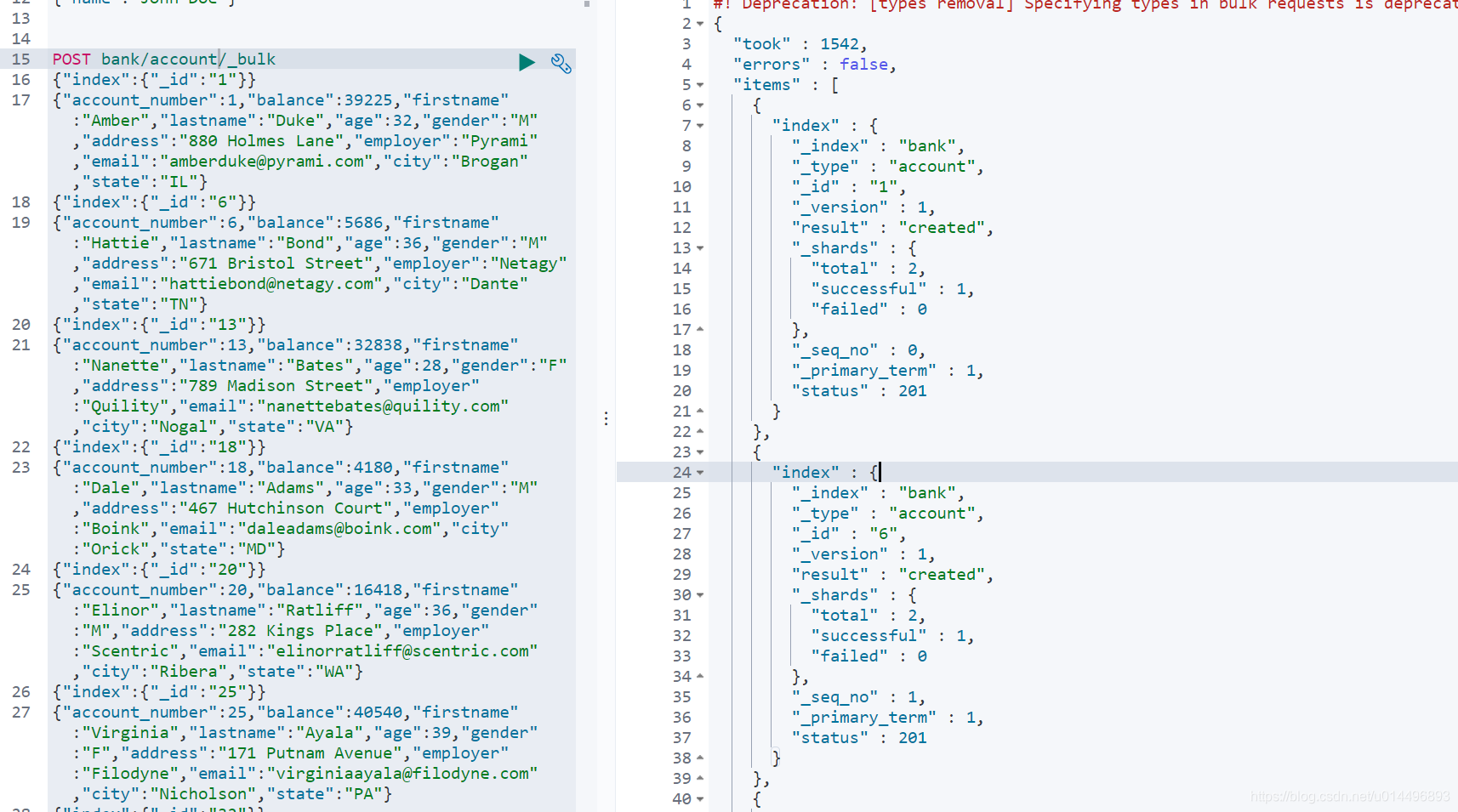Click the {"index":{"_id":"18"}} line
This screenshot has height=812, width=1458.
[159, 446]
